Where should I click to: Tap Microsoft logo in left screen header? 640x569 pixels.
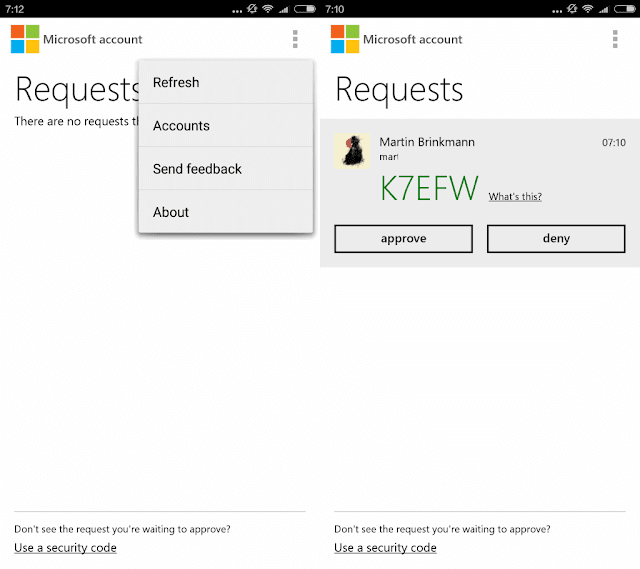click(25, 39)
